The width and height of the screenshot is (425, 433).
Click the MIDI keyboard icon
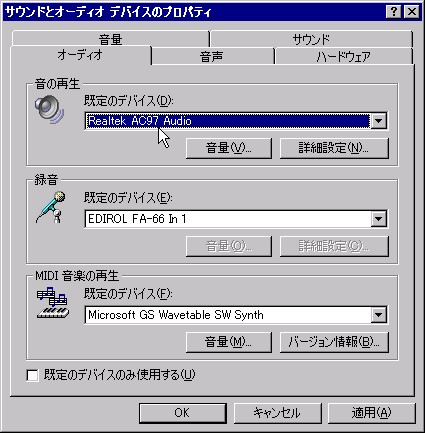coord(53,303)
